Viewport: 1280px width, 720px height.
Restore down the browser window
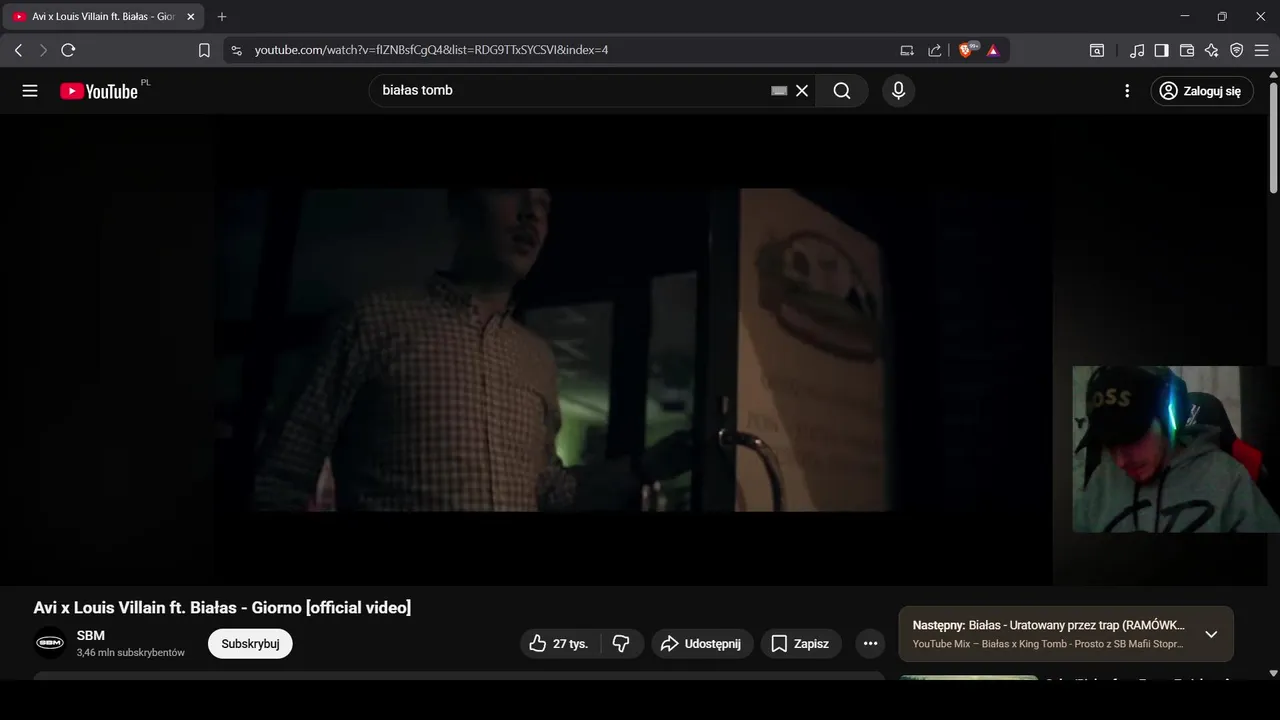(1222, 17)
